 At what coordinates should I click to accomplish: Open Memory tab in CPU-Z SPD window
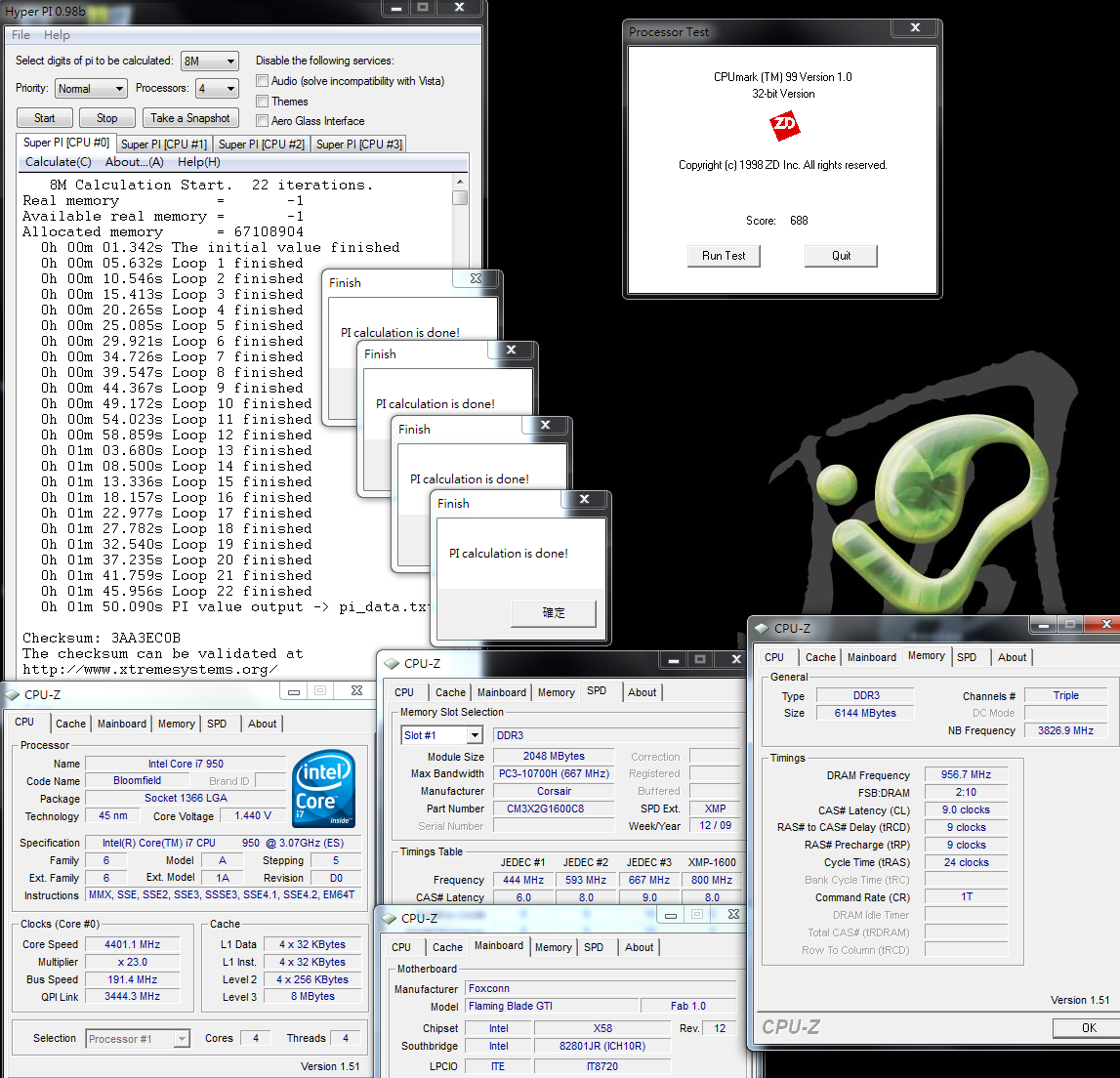pyautogui.click(x=556, y=692)
